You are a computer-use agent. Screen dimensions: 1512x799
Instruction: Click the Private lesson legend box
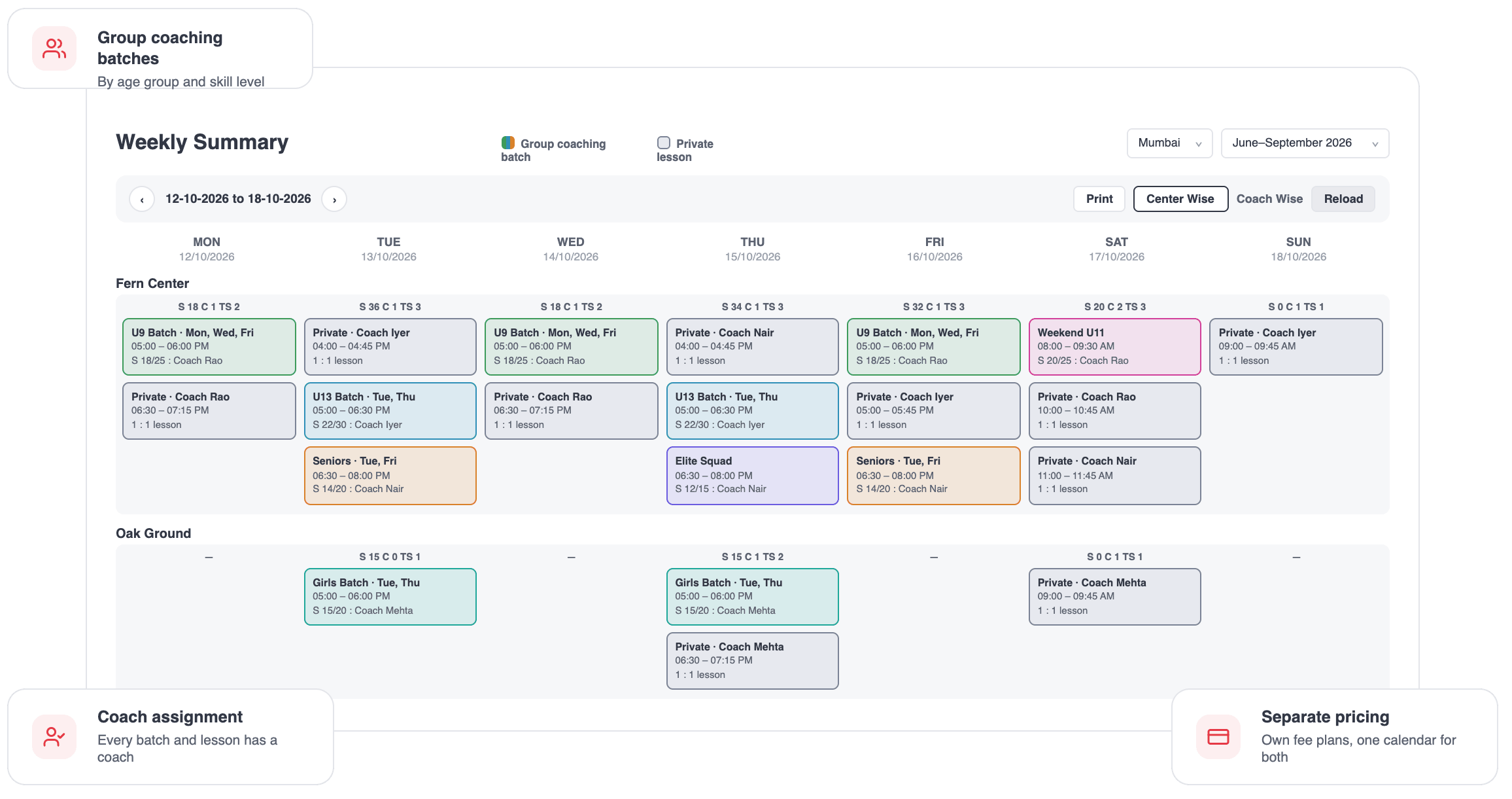(664, 143)
